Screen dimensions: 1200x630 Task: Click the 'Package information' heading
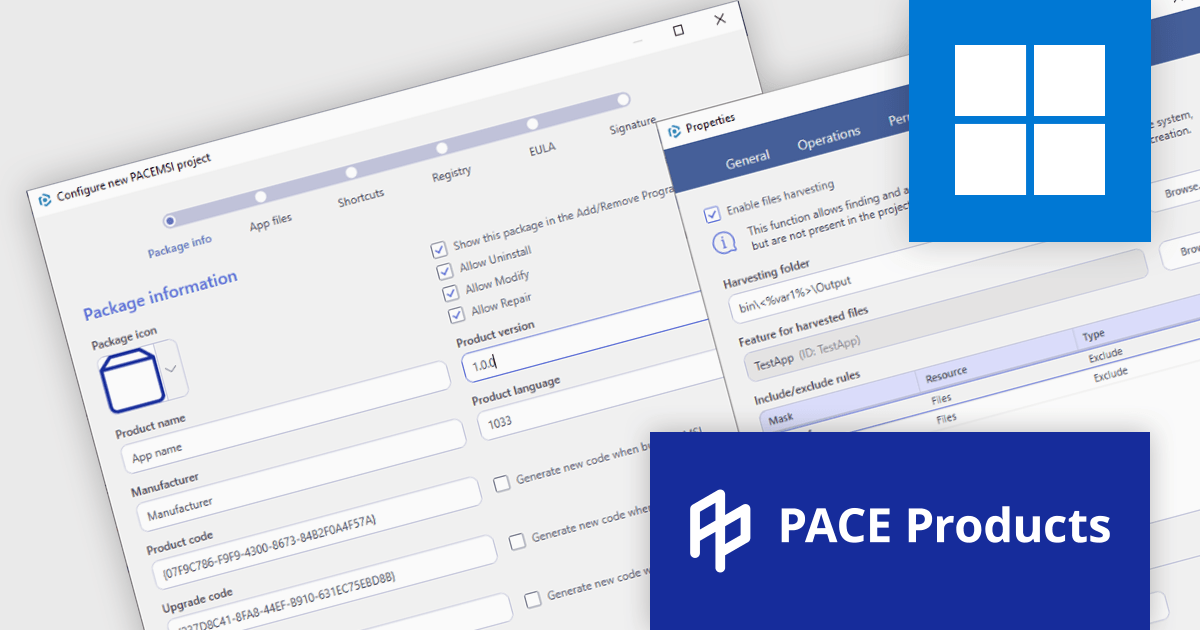point(160,295)
